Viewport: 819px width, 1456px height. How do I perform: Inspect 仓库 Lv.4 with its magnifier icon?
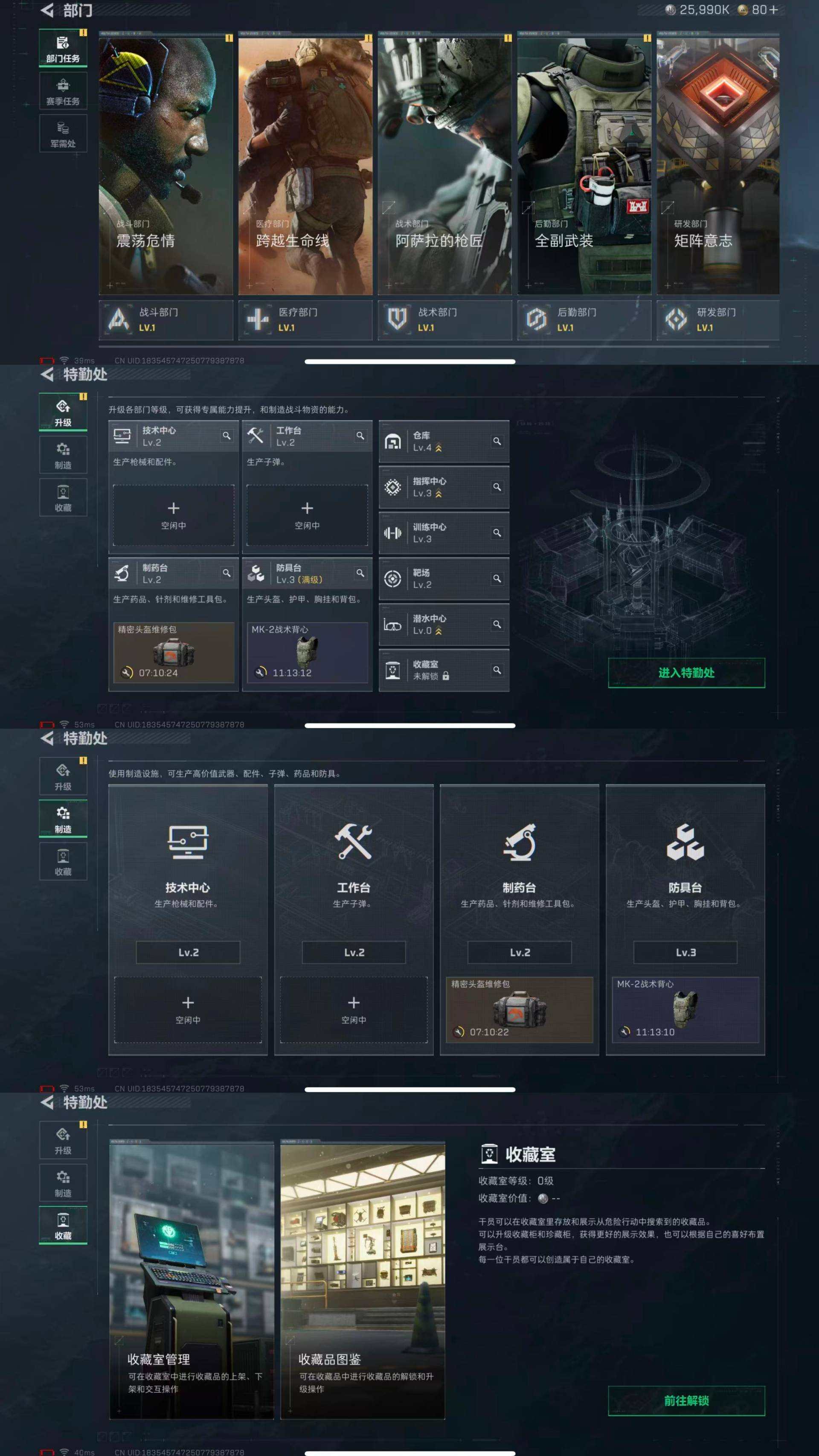click(x=497, y=441)
